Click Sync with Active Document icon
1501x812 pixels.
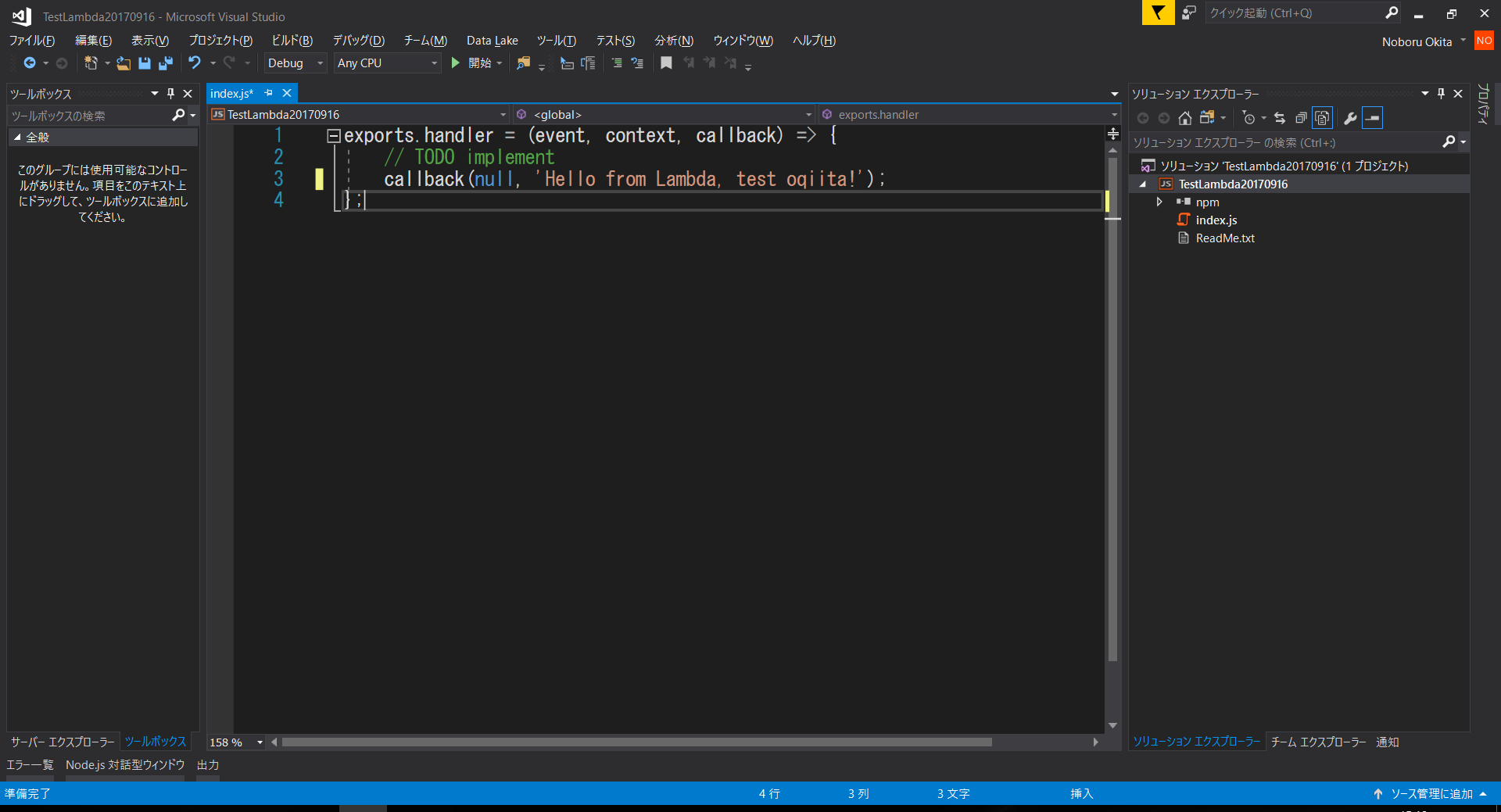[1280, 118]
